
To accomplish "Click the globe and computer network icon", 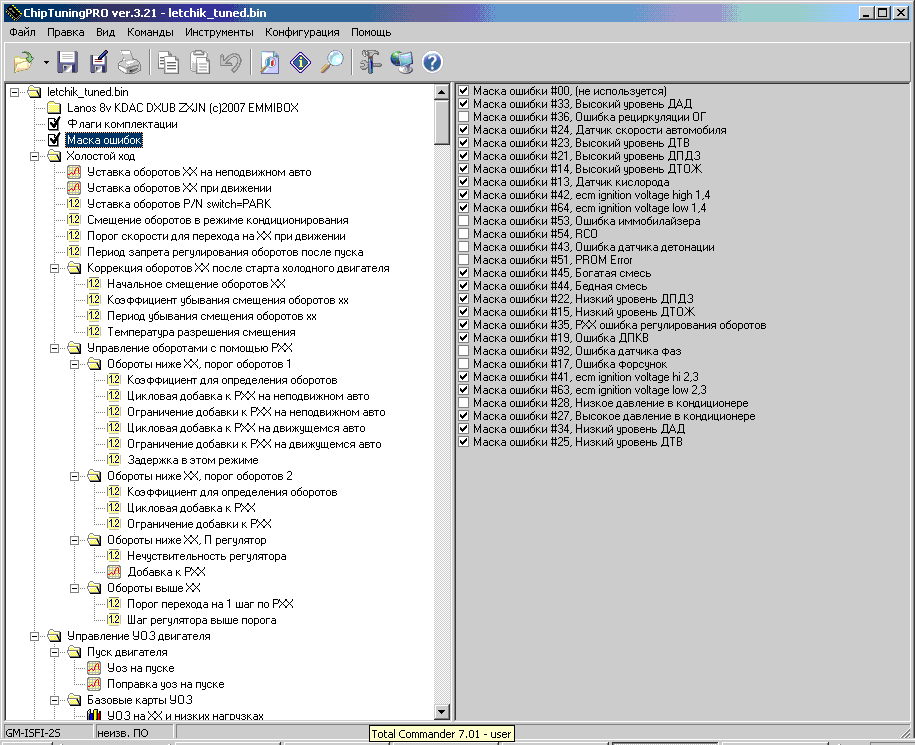I will (402, 63).
